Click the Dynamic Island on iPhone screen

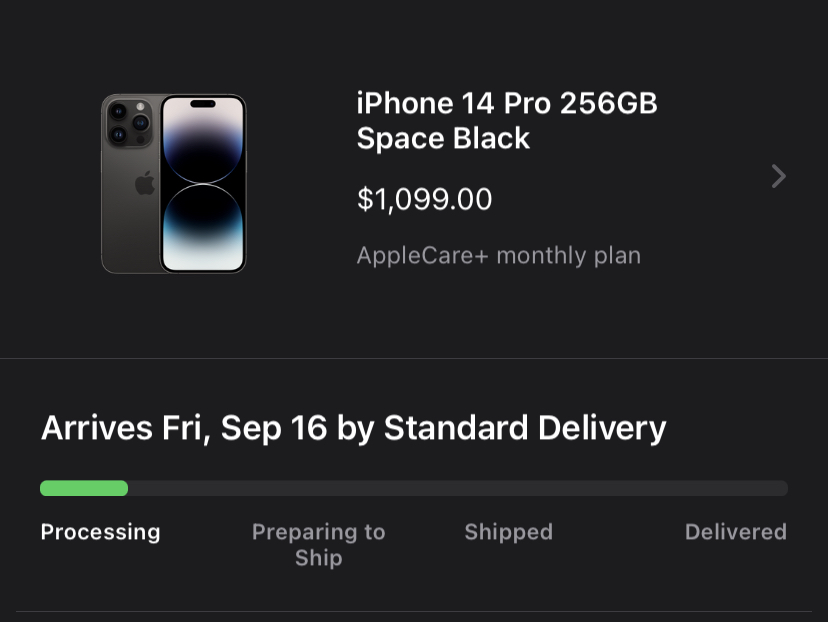click(x=203, y=104)
